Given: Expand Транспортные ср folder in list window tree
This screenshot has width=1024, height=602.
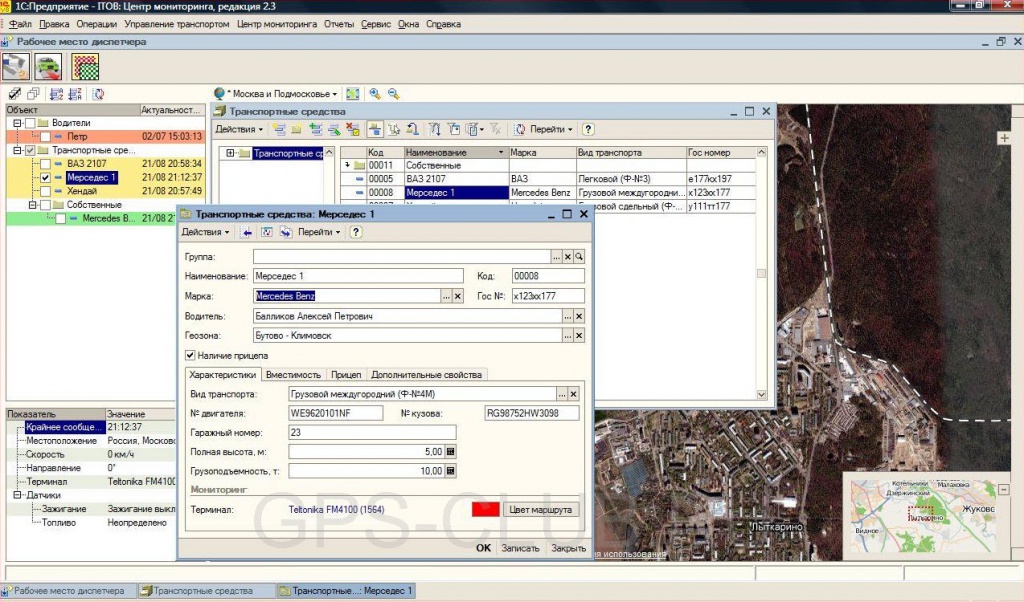Looking at the screenshot, I should 230,153.
